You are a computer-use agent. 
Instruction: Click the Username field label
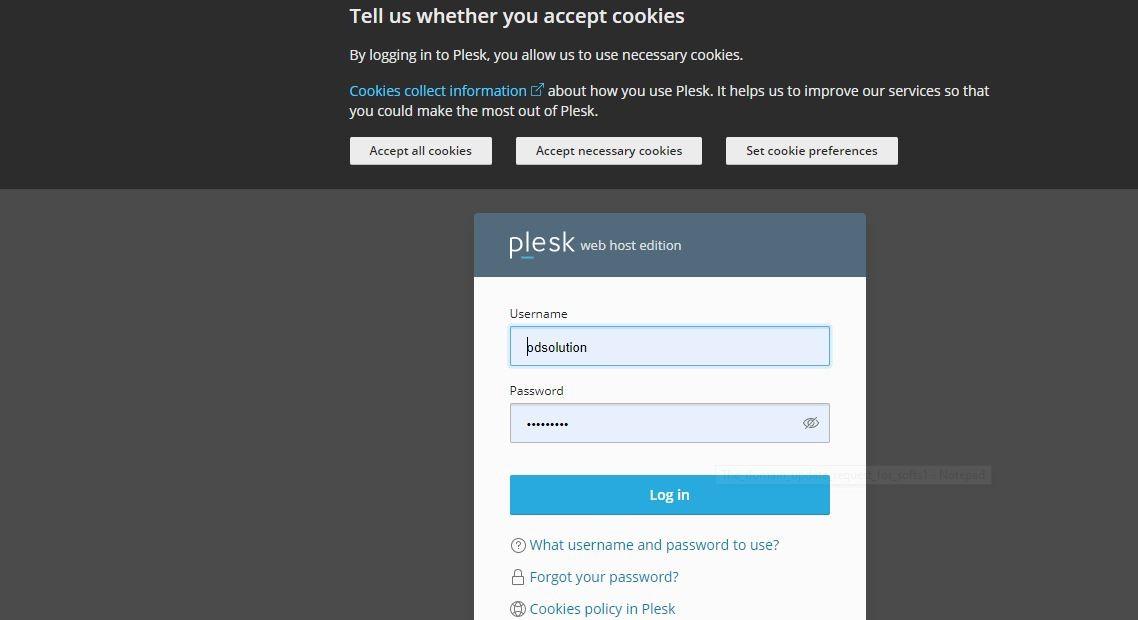click(x=538, y=314)
